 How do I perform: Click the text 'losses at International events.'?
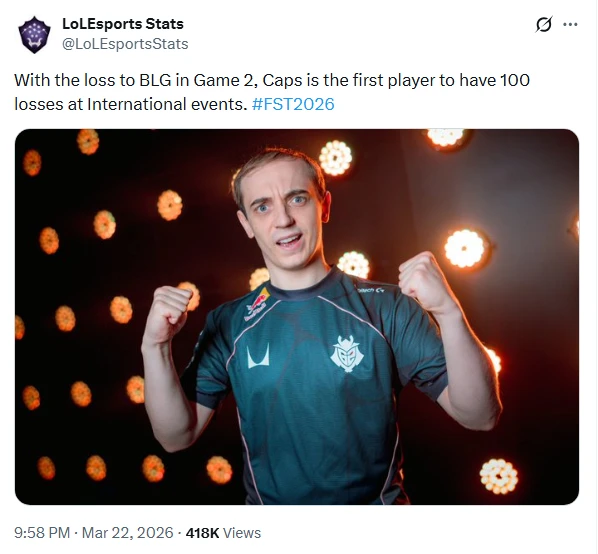(x=131, y=104)
